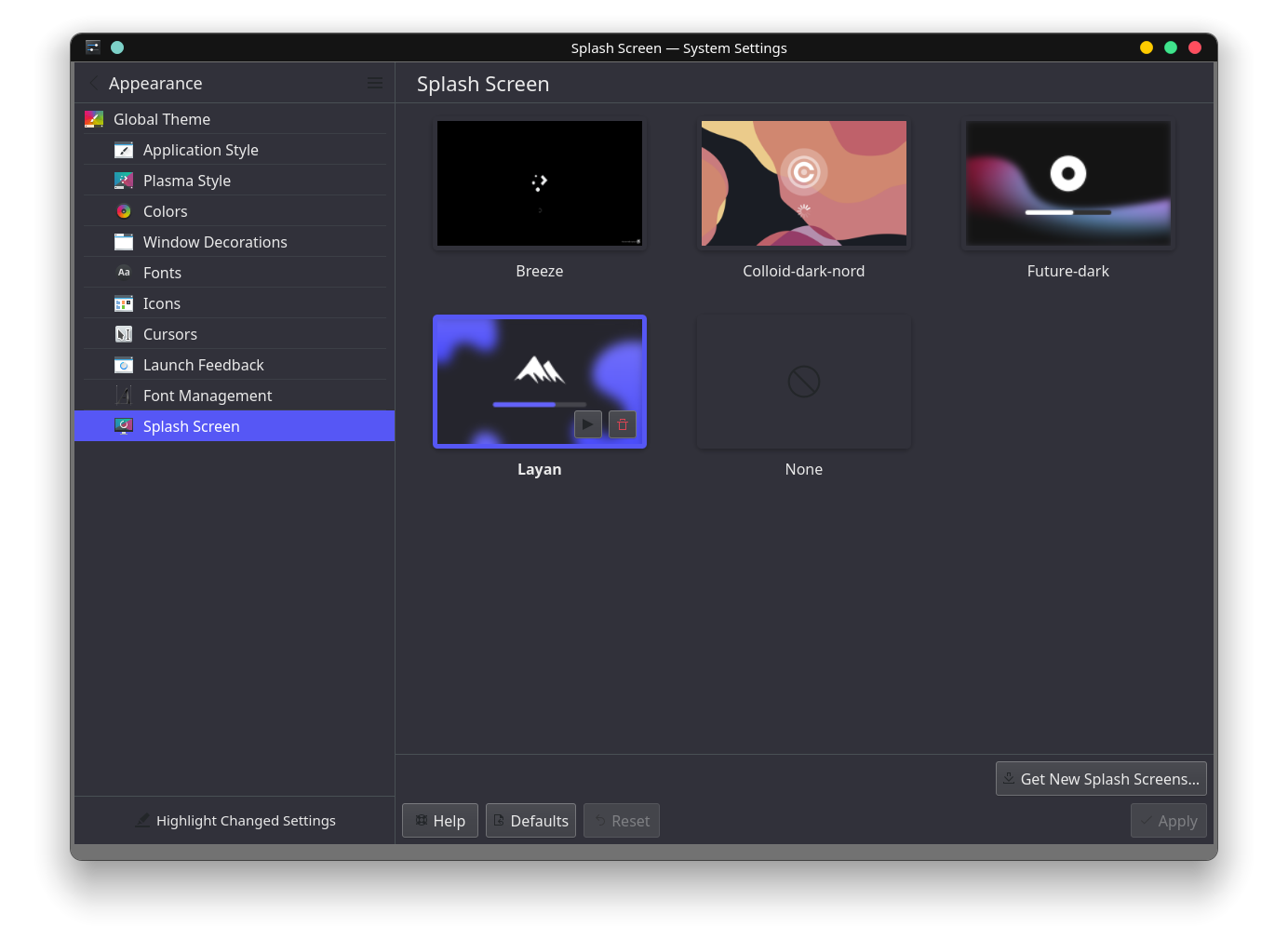Open Colors settings via its palette icon

pos(124,210)
